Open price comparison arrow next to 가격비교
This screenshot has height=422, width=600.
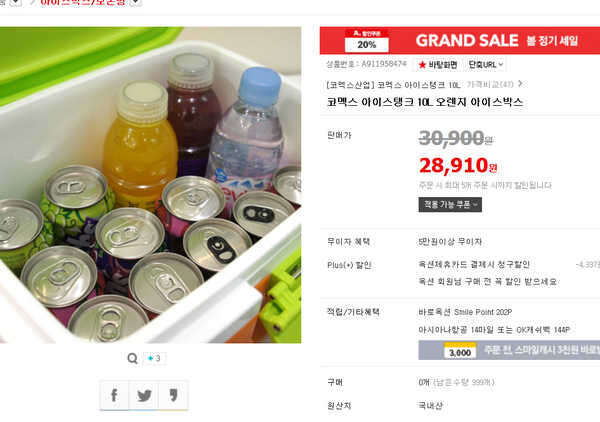click(x=520, y=83)
